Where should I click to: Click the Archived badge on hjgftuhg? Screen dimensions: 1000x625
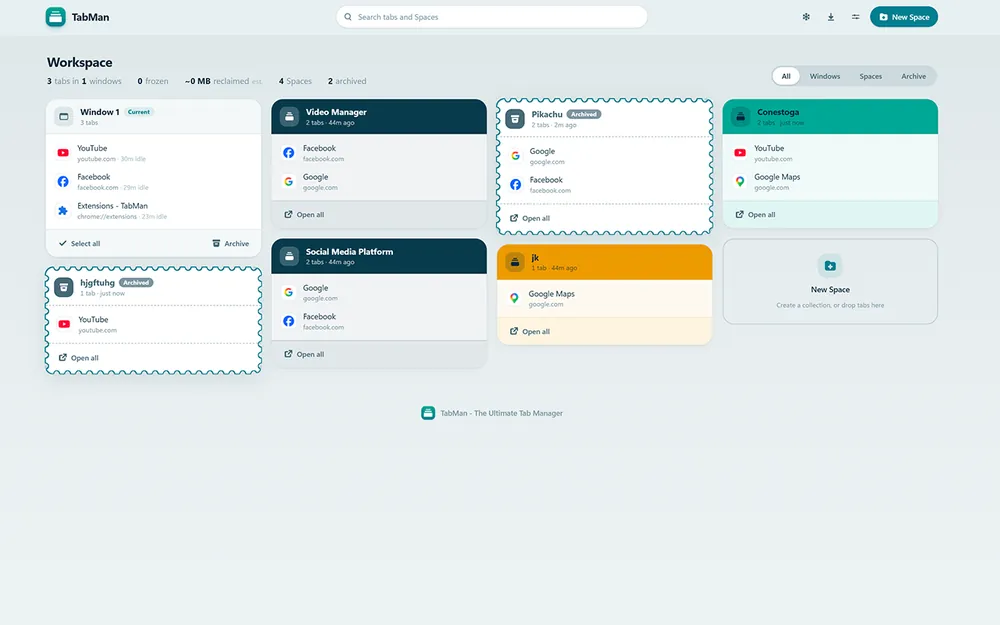point(136,283)
